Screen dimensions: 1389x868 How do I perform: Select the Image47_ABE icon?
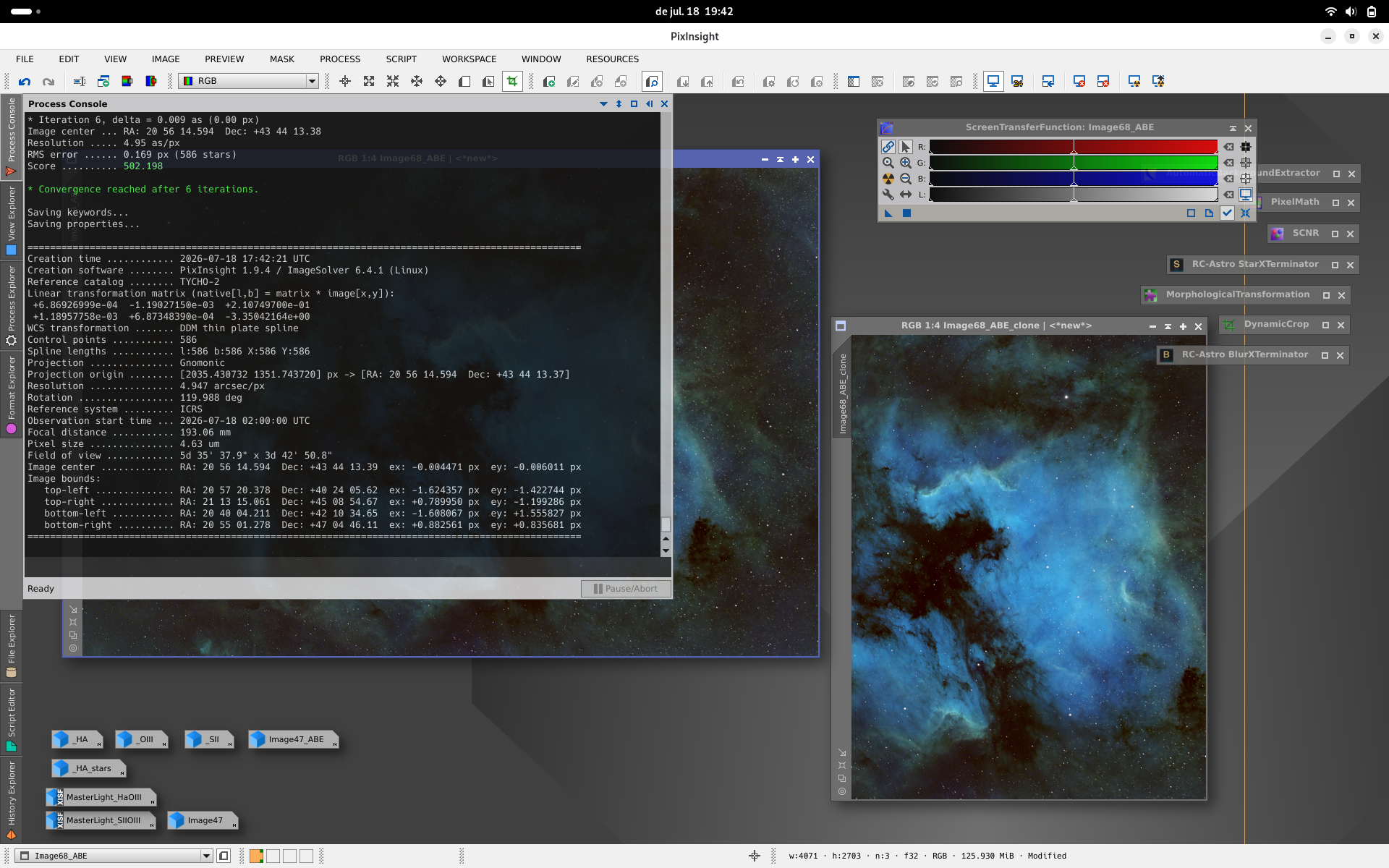293,739
